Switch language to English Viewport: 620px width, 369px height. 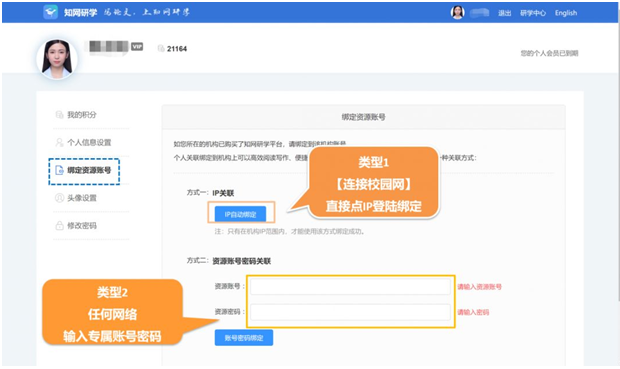coord(566,13)
